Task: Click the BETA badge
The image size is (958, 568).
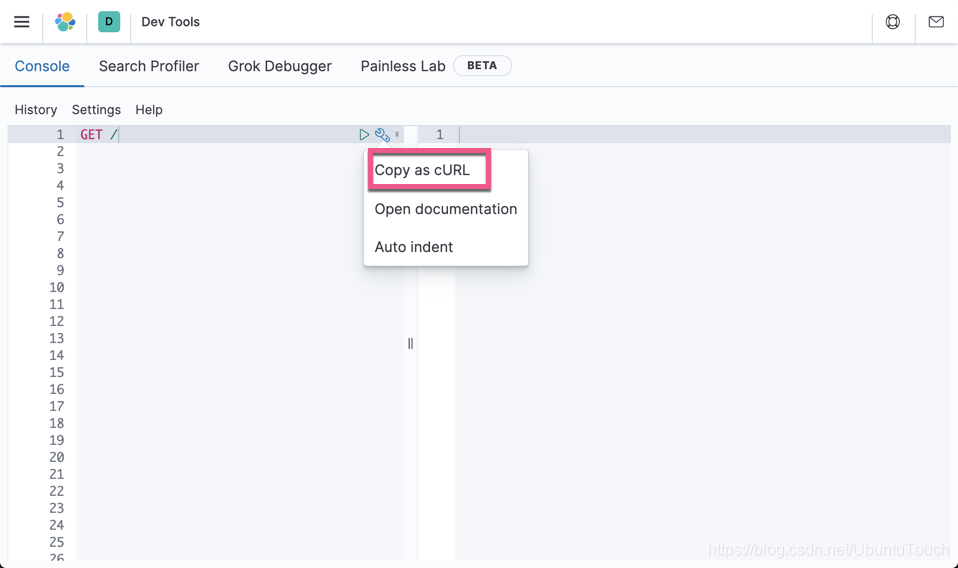Action: 482,65
